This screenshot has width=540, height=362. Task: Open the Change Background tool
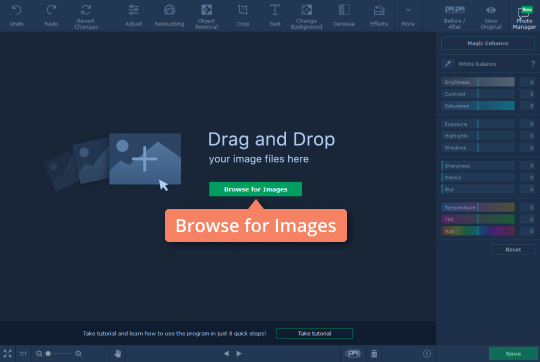(x=306, y=16)
